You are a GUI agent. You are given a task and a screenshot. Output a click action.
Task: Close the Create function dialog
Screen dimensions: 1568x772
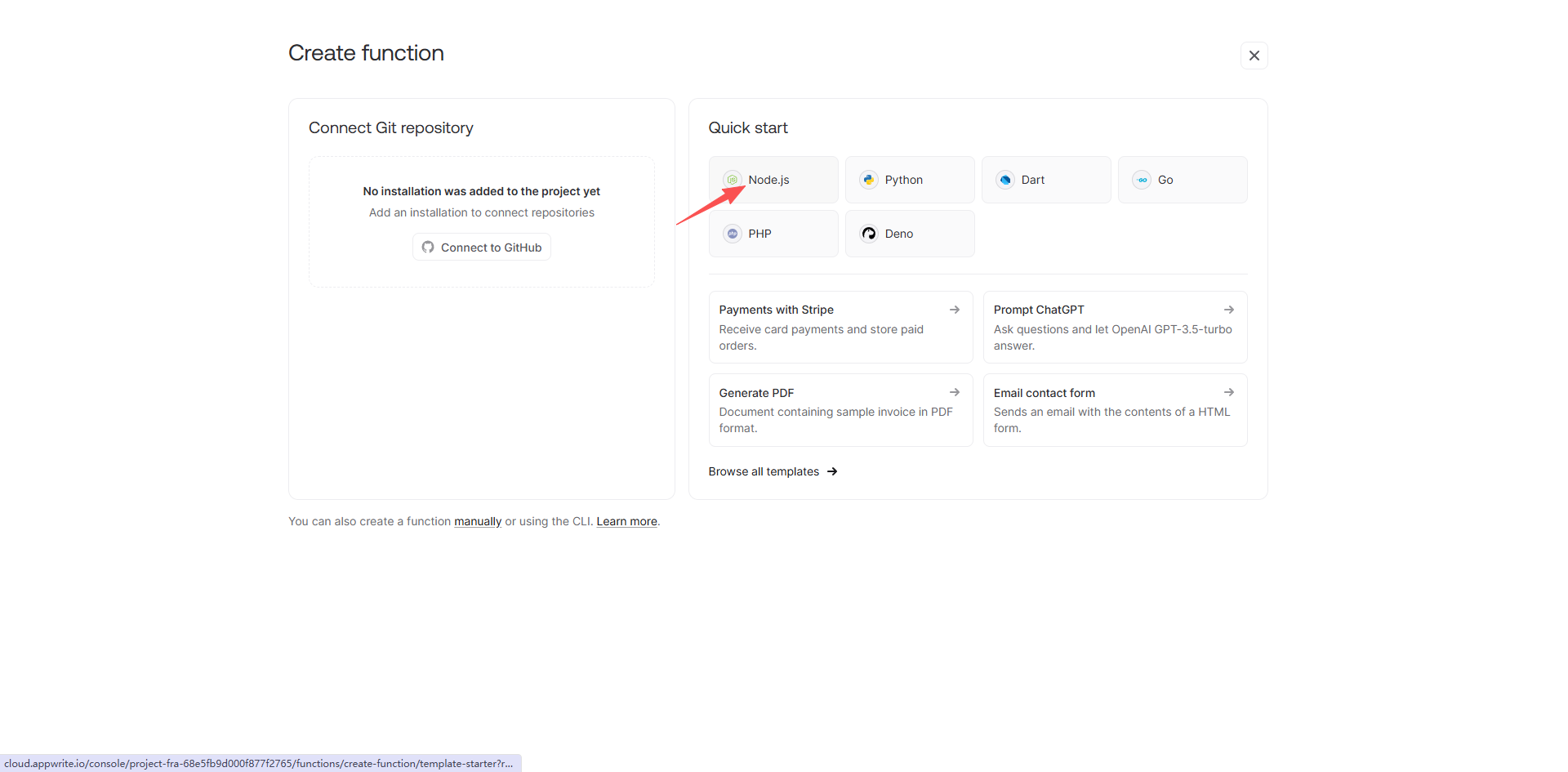coord(1254,56)
